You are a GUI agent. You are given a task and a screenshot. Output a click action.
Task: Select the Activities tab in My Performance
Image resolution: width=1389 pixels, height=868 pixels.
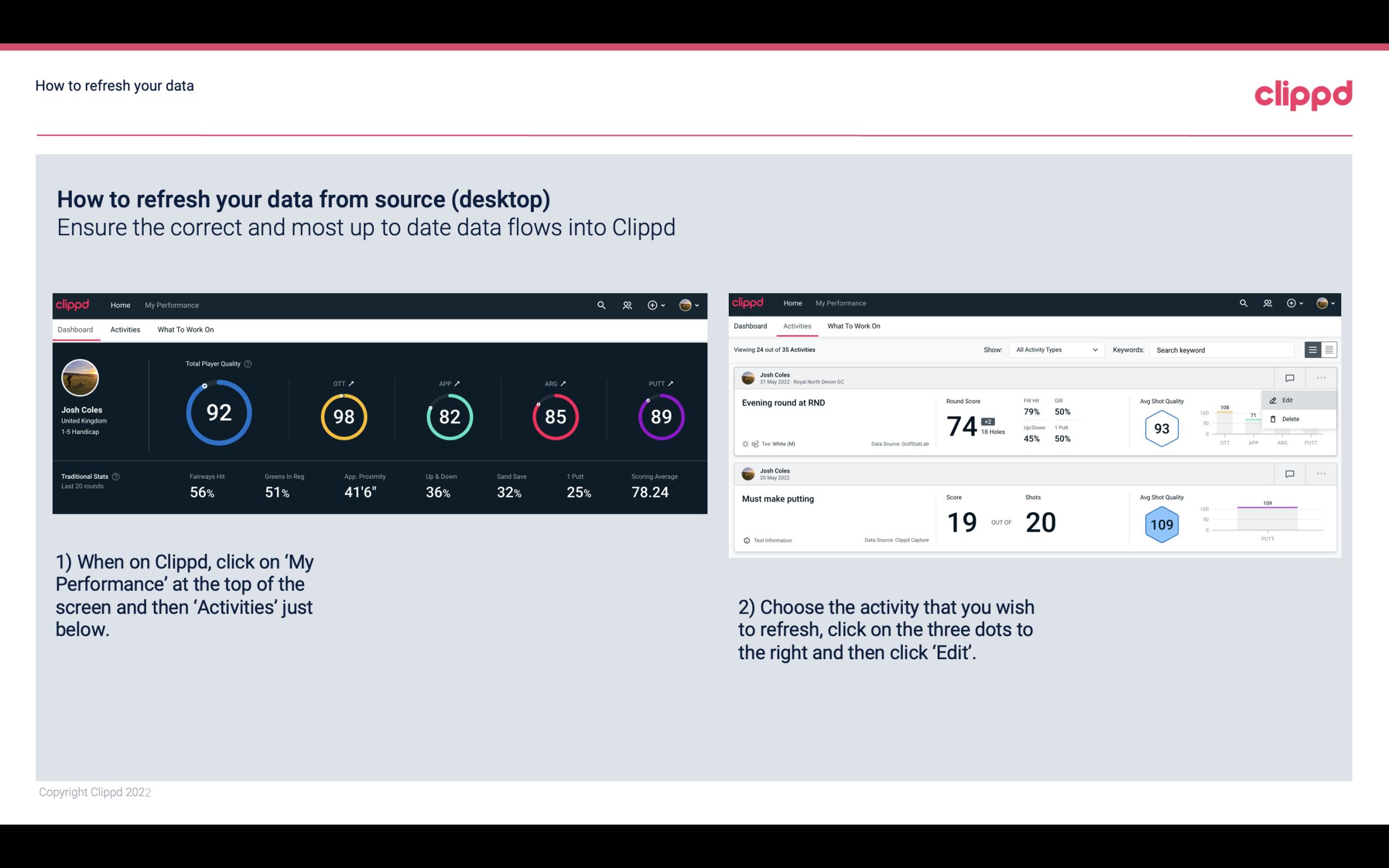(x=125, y=328)
